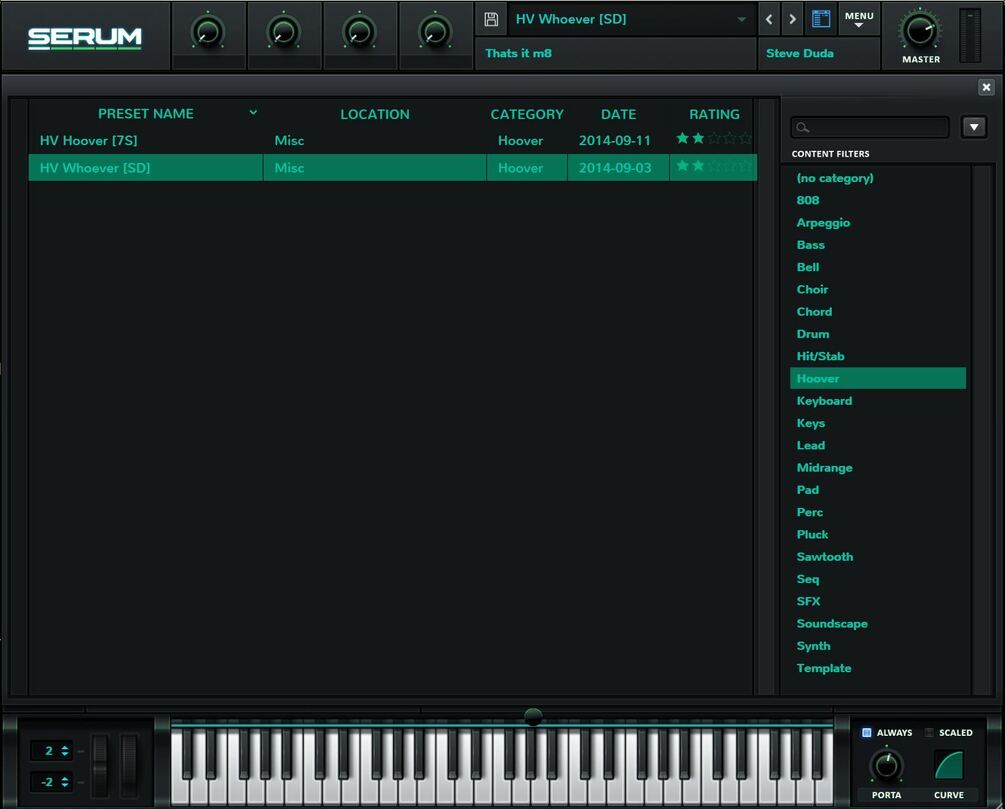Filter presets by Hit/Stab category

coord(820,356)
